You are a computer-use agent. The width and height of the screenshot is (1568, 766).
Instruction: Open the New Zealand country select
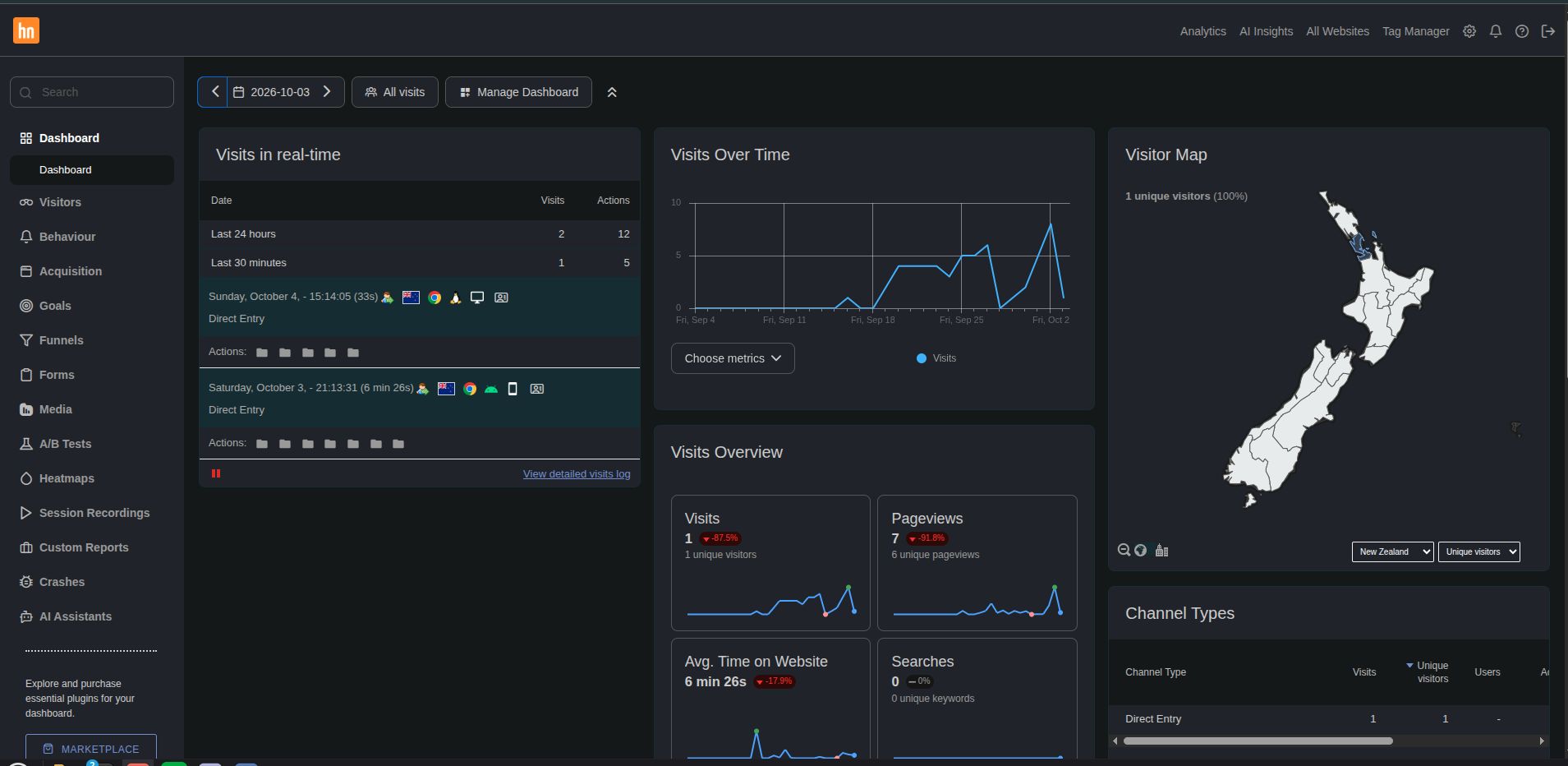[x=1392, y=551]
